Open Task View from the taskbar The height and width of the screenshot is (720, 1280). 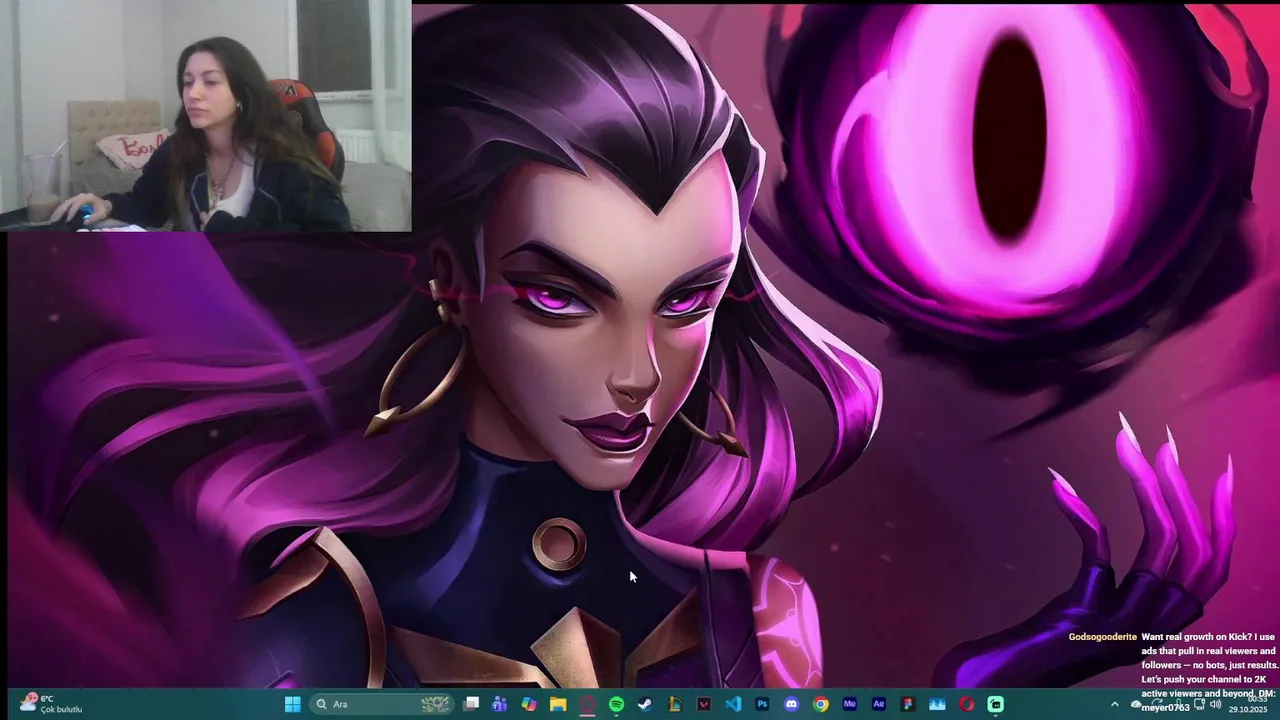471,704
